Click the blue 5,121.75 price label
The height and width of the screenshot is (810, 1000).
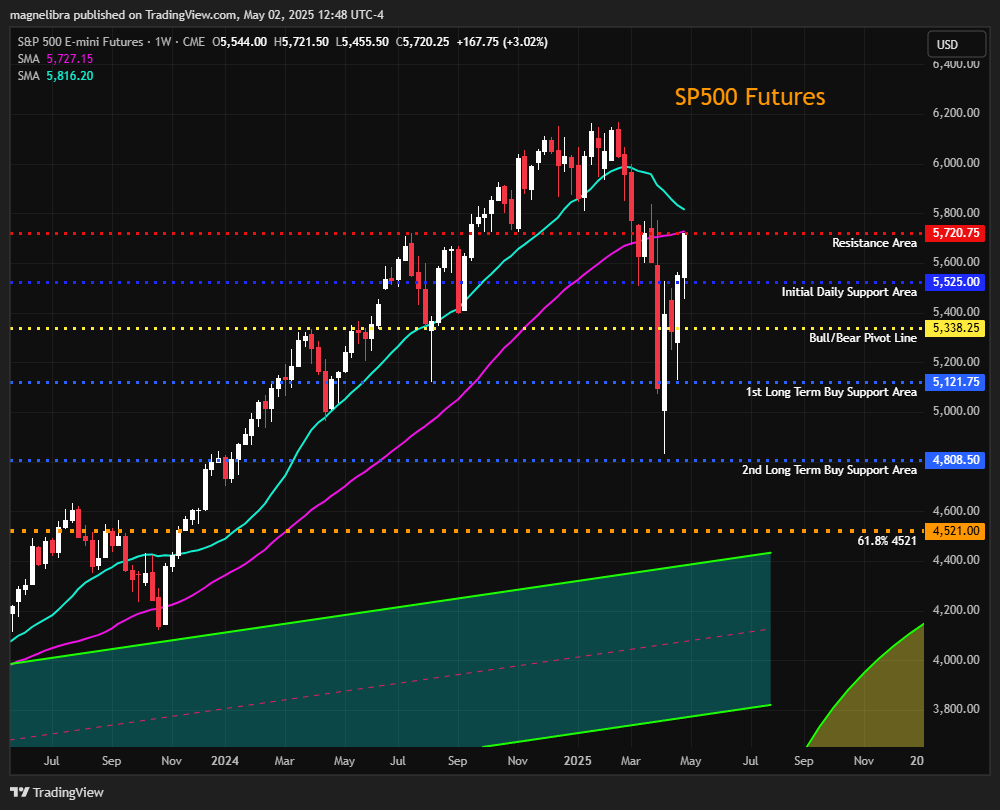[x=956, y=382]
